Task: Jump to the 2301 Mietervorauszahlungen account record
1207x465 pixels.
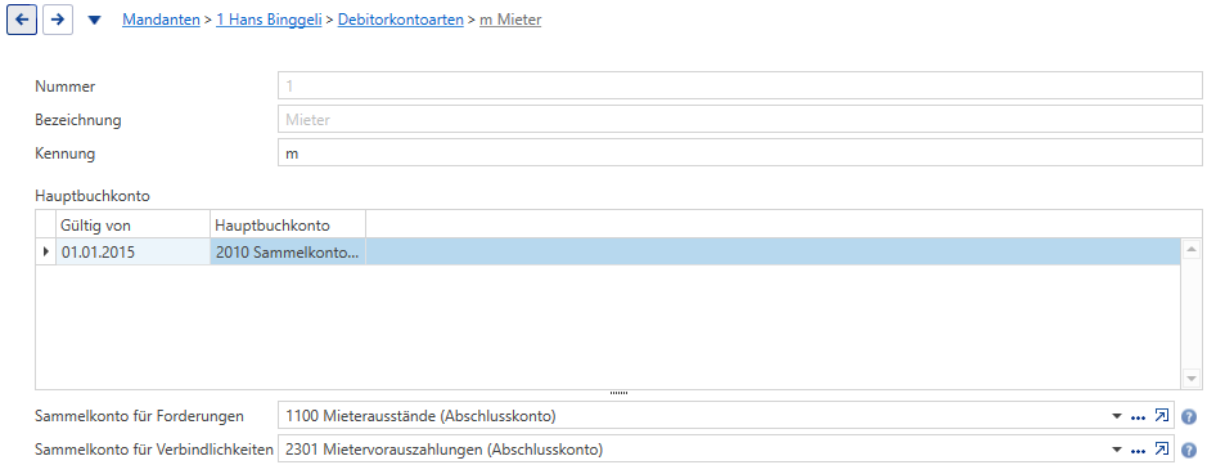Action: pyautogui.click(x=1161, y=449)
